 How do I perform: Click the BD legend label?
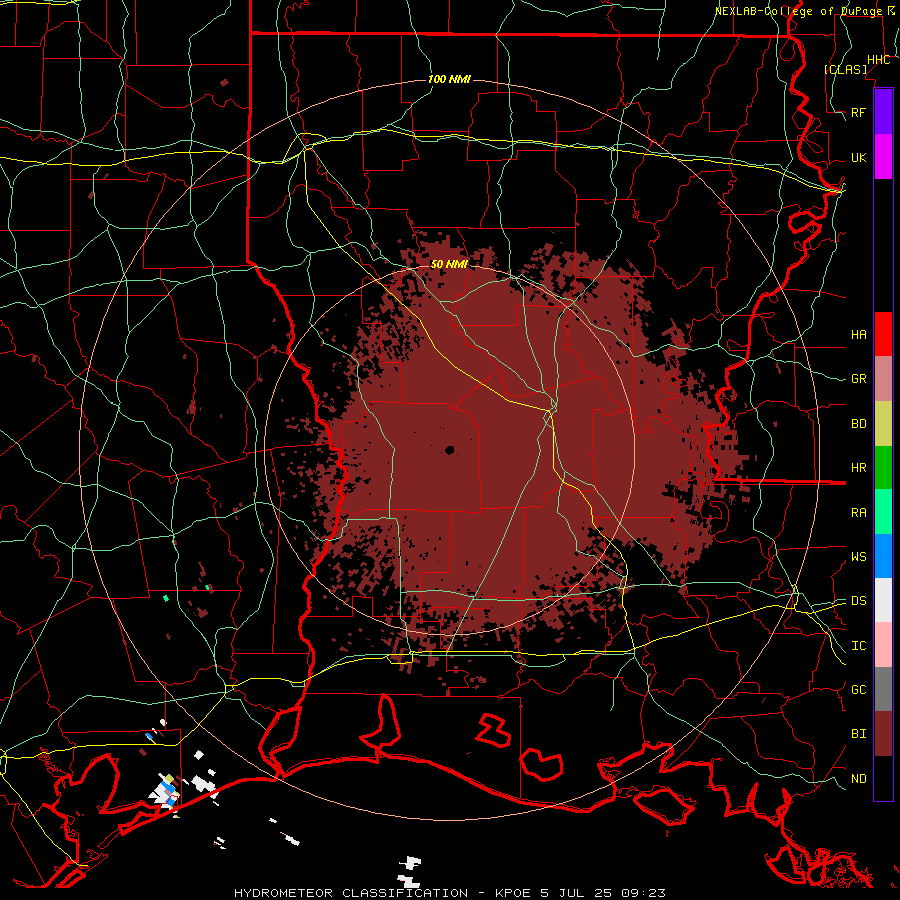click(858, 424)
